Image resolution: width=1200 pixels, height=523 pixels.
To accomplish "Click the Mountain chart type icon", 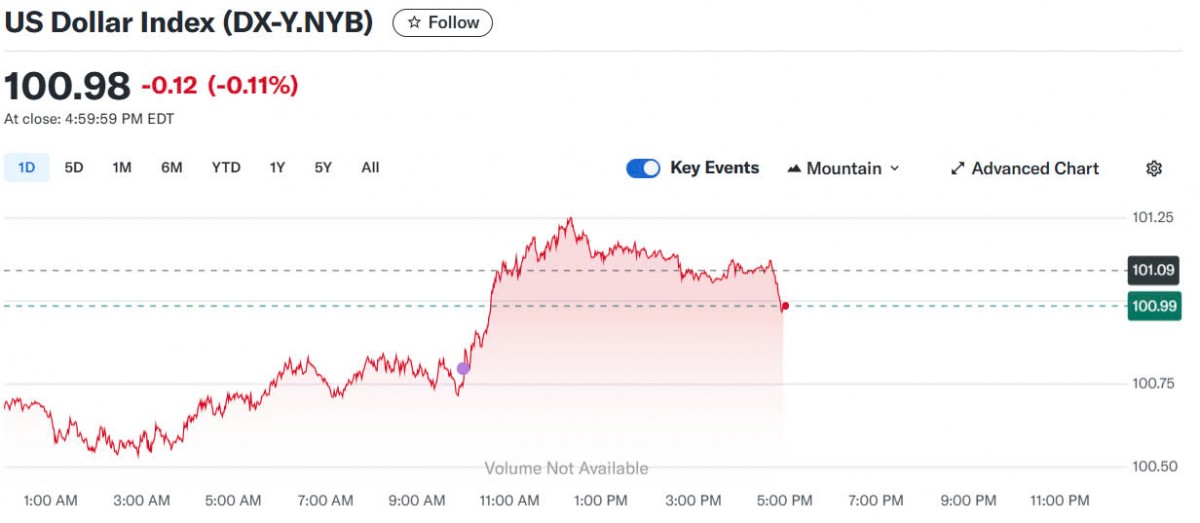I will [x=795, y=168].
